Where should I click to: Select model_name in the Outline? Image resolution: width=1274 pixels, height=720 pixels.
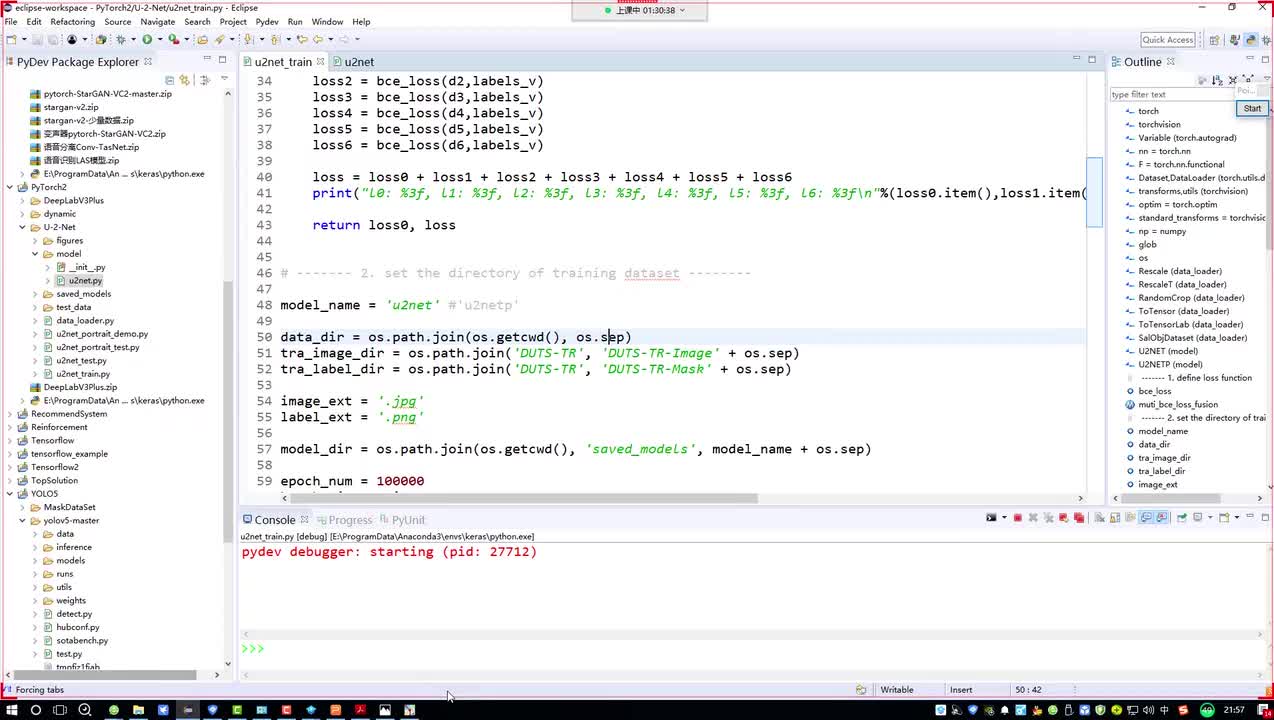(1163, 431)
